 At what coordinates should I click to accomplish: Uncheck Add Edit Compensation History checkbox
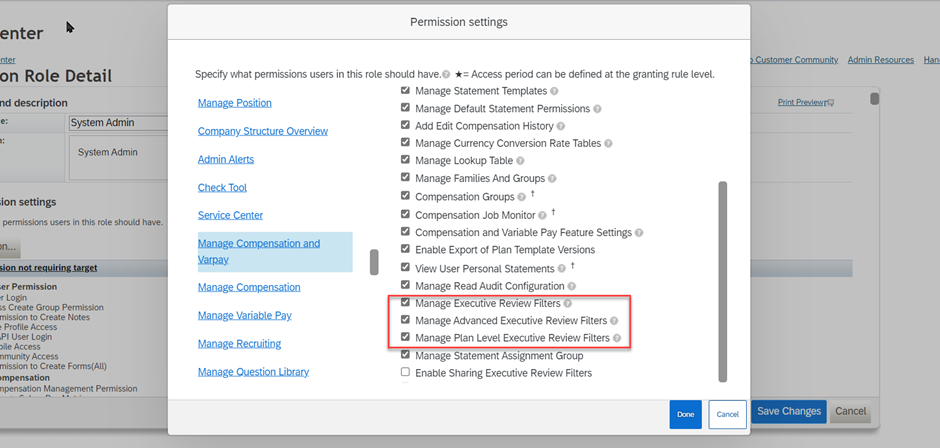pos(405,125)
